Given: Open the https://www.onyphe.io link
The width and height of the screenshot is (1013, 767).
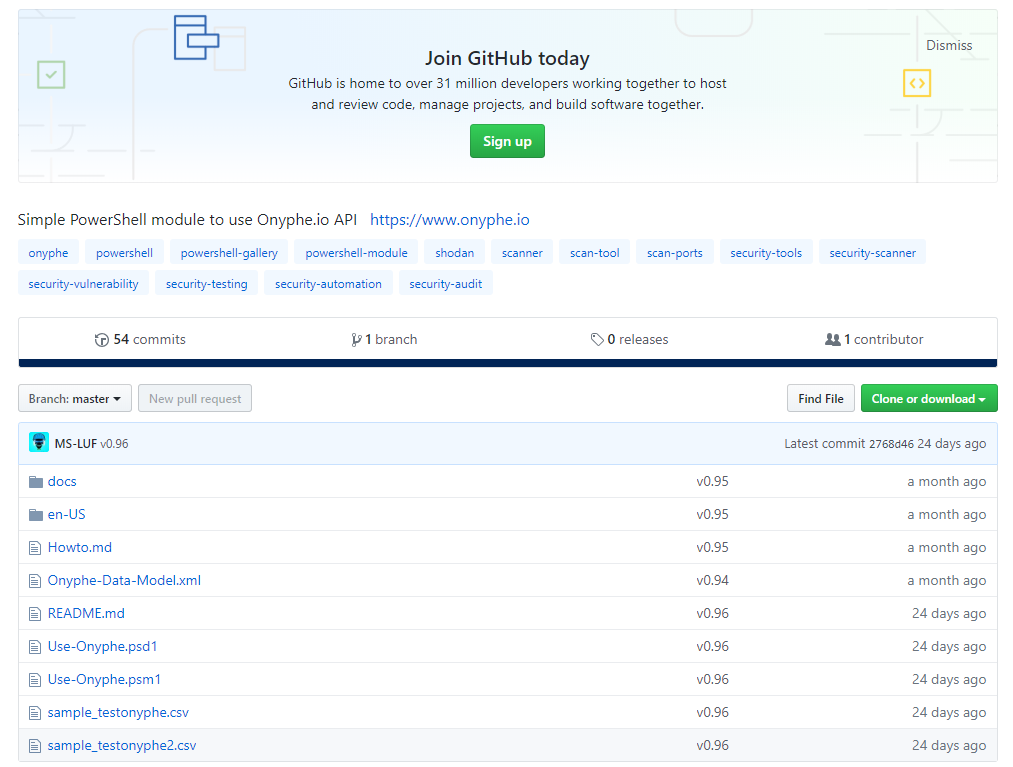Looking at the screenshot, I should (449, 219).
